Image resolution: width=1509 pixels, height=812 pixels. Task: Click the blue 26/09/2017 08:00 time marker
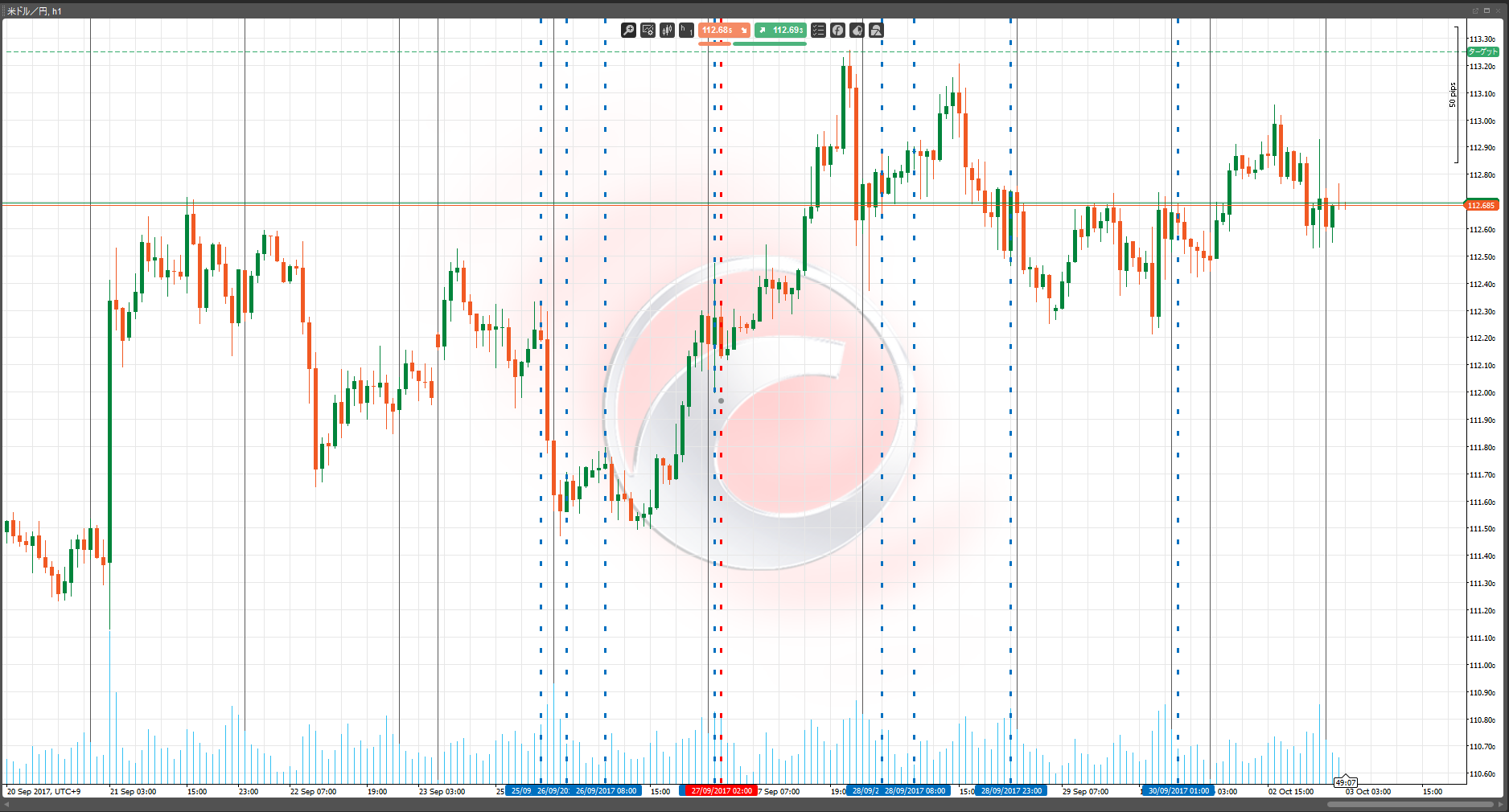(606, 791)
